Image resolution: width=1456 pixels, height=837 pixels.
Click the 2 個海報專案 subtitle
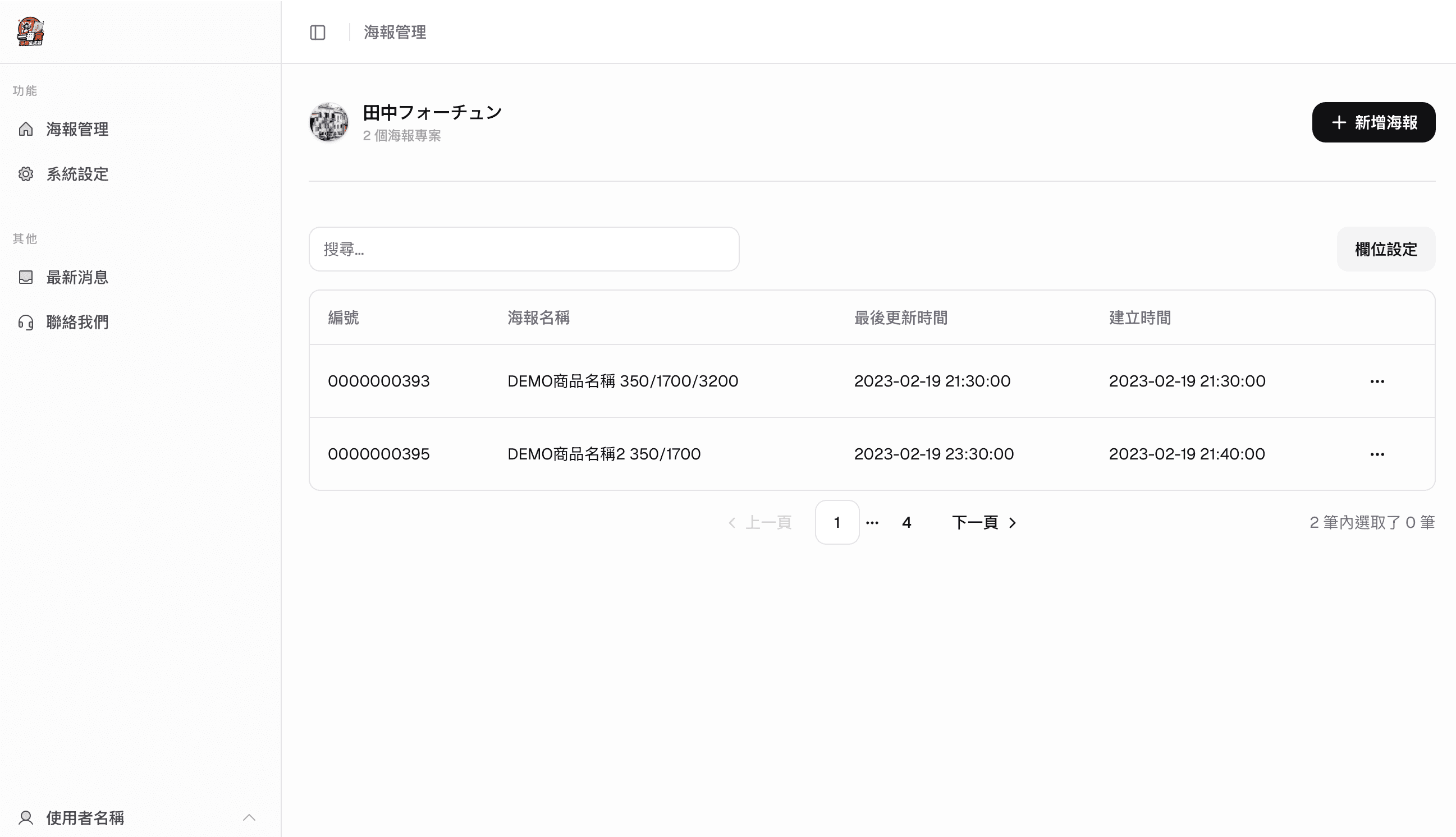402,136
